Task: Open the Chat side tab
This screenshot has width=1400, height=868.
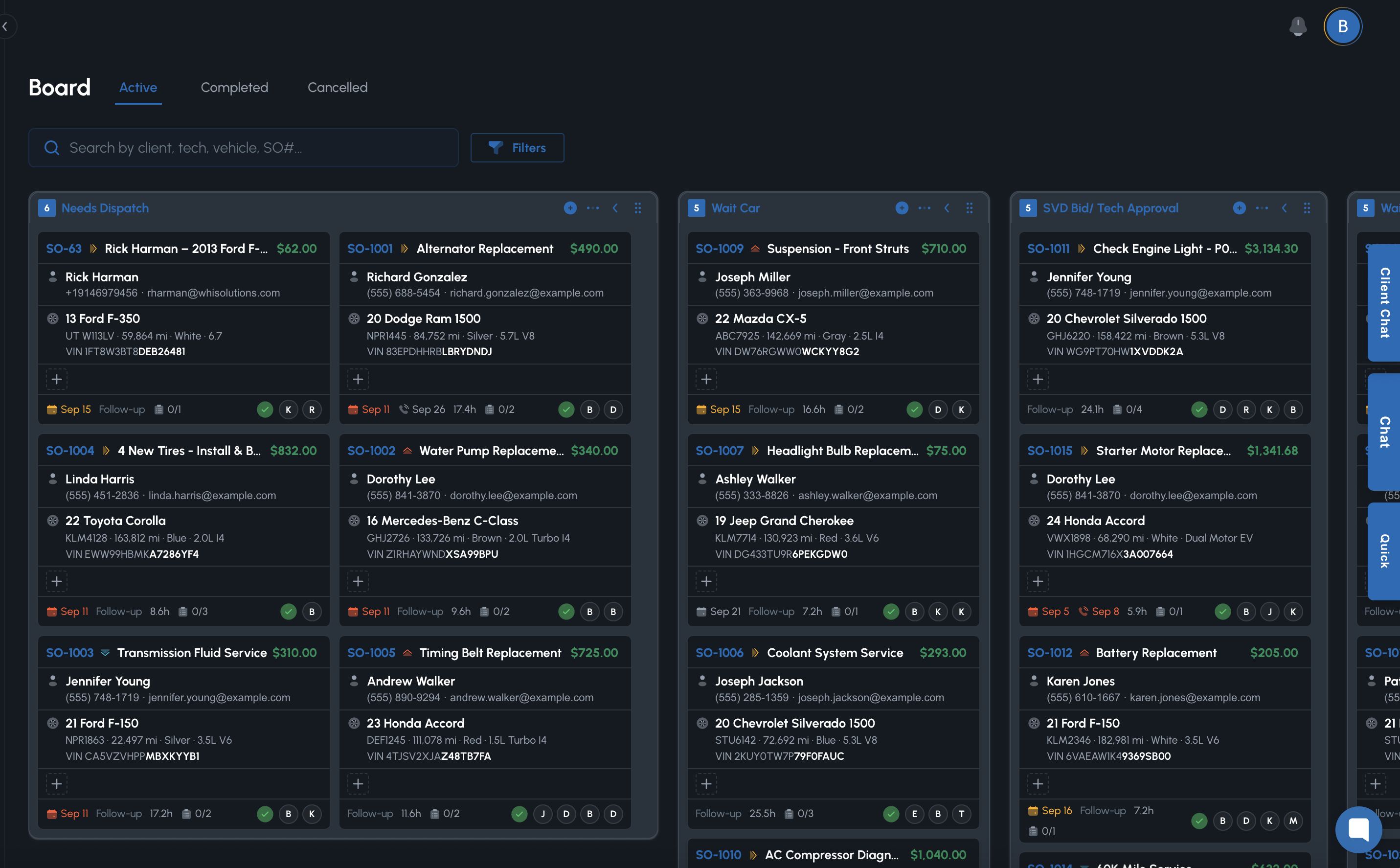Action: pos(1384,432)
